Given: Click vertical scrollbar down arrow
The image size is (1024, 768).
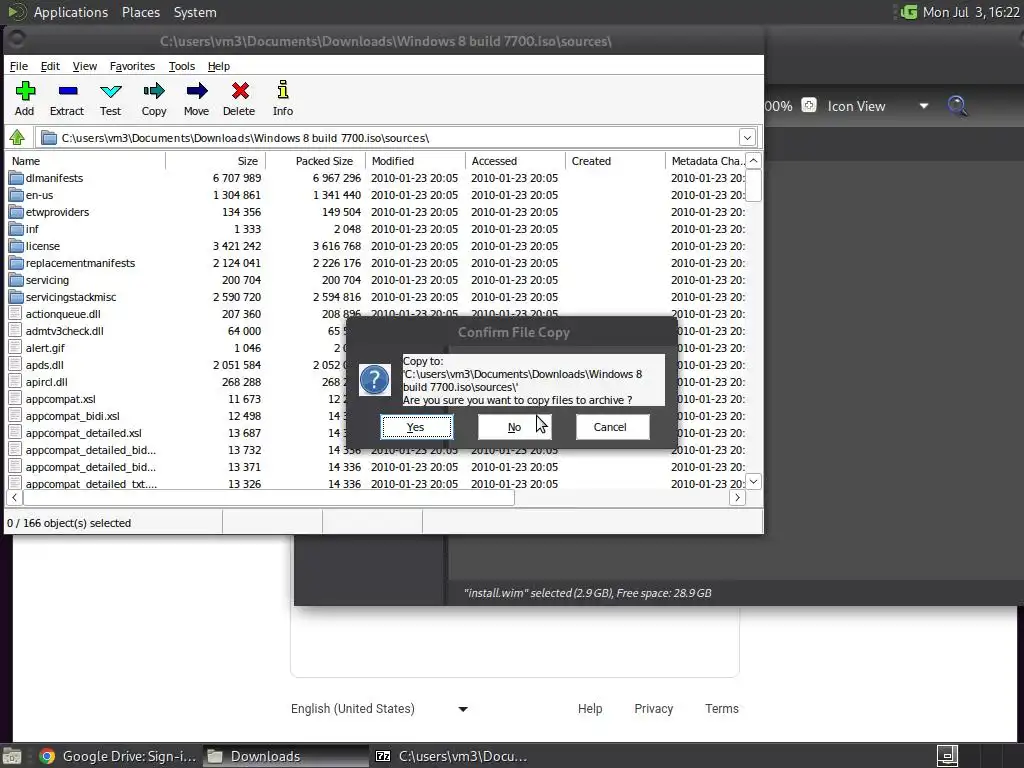Looking at the screenshot, I should click(754, 481).
